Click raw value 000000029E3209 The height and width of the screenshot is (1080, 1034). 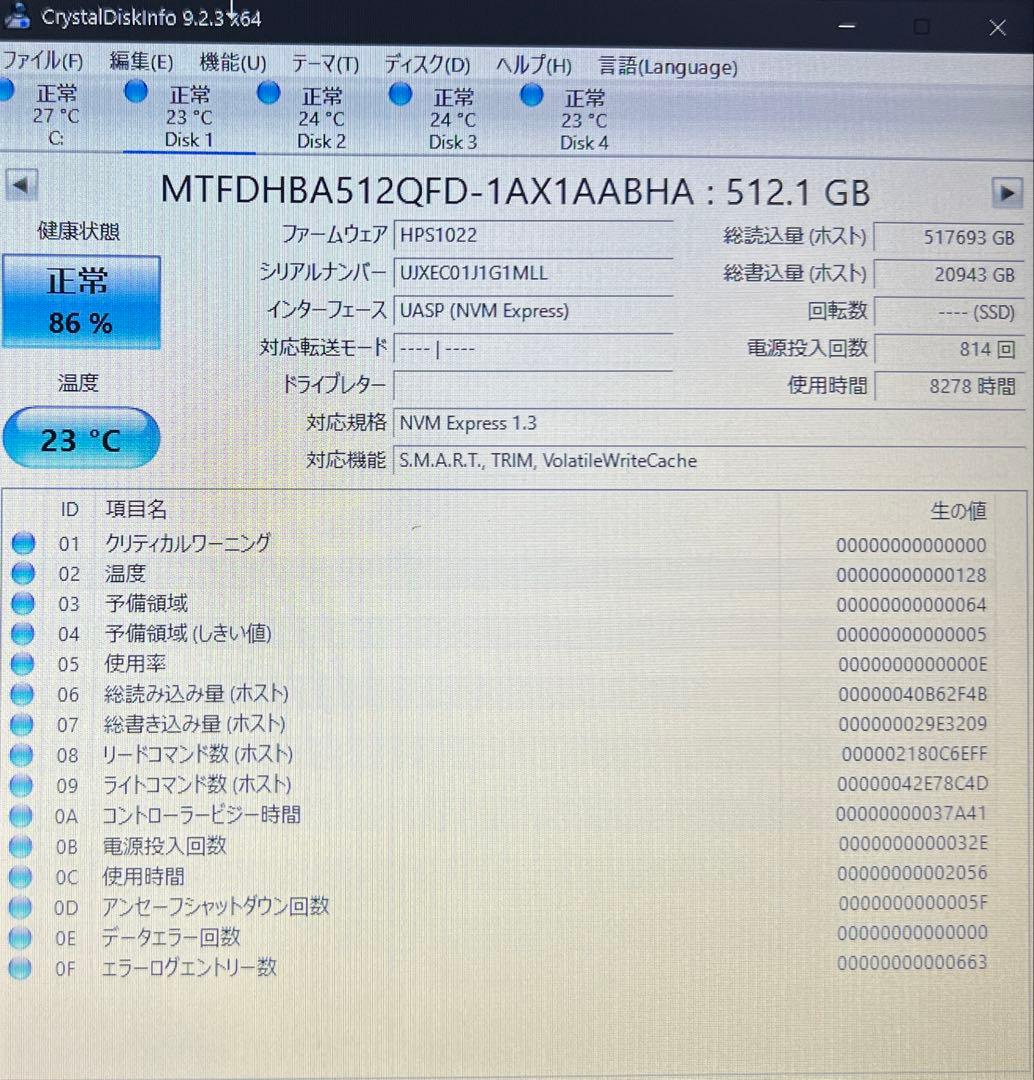pyautogui.click(x=912, y=724)
